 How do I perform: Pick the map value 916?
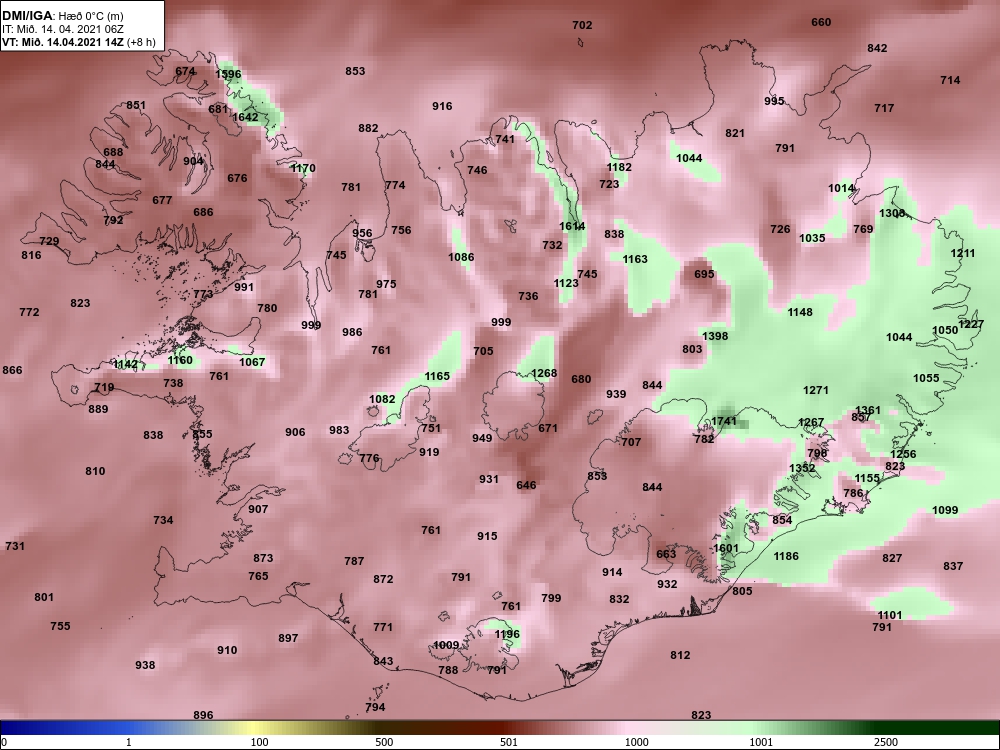pyautogui.click(x=442, y=106)
